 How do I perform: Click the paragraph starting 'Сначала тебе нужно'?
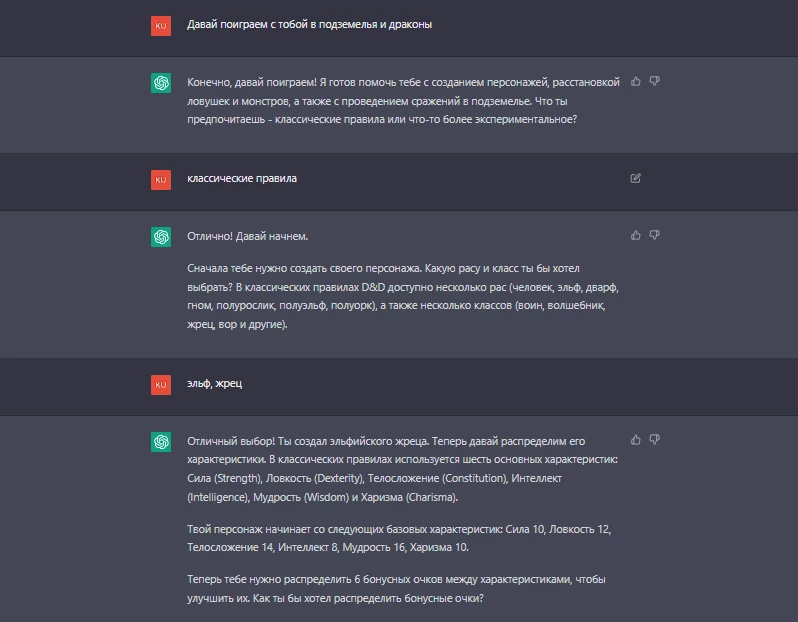tap(403, 296)
